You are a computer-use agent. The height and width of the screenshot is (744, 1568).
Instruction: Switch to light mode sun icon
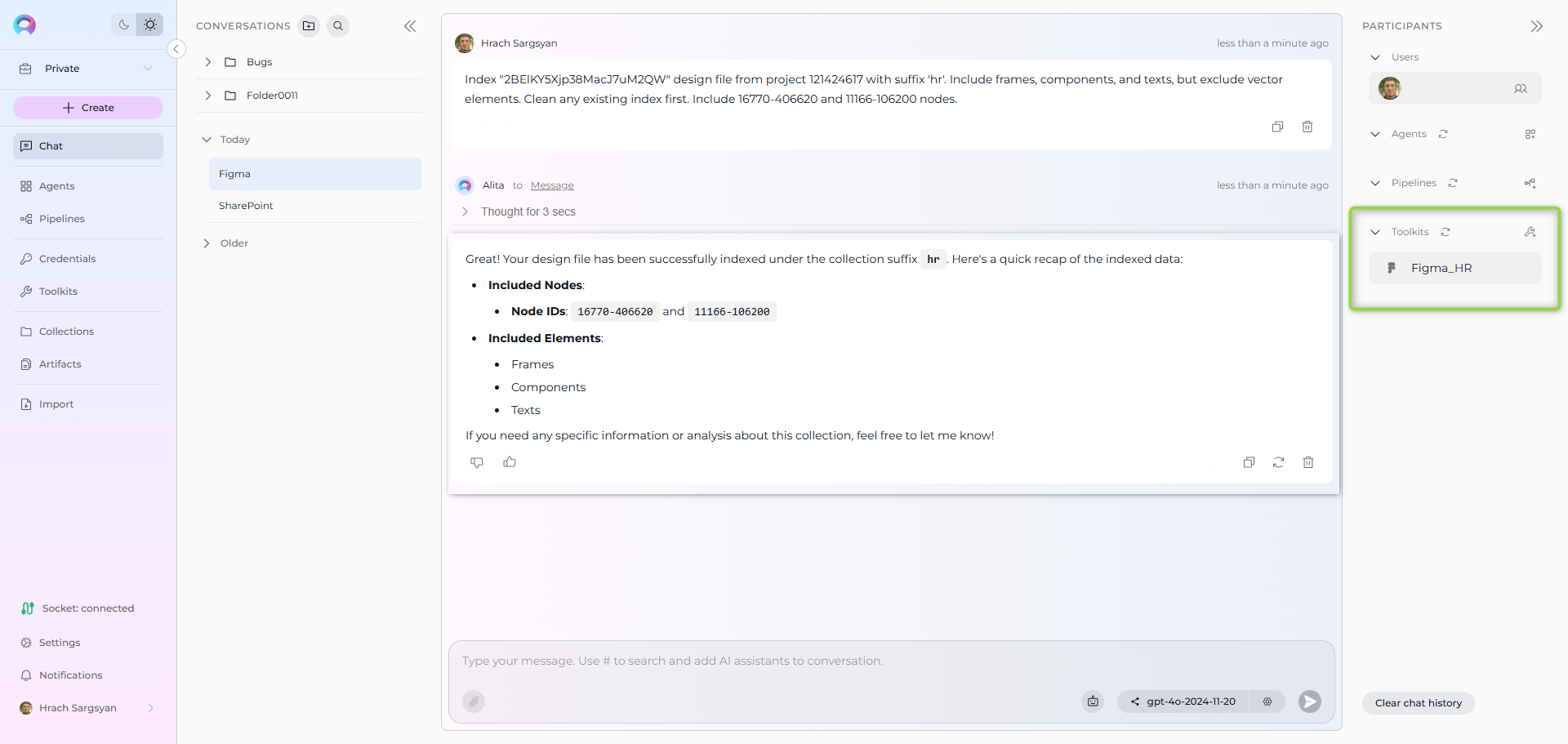150,25
